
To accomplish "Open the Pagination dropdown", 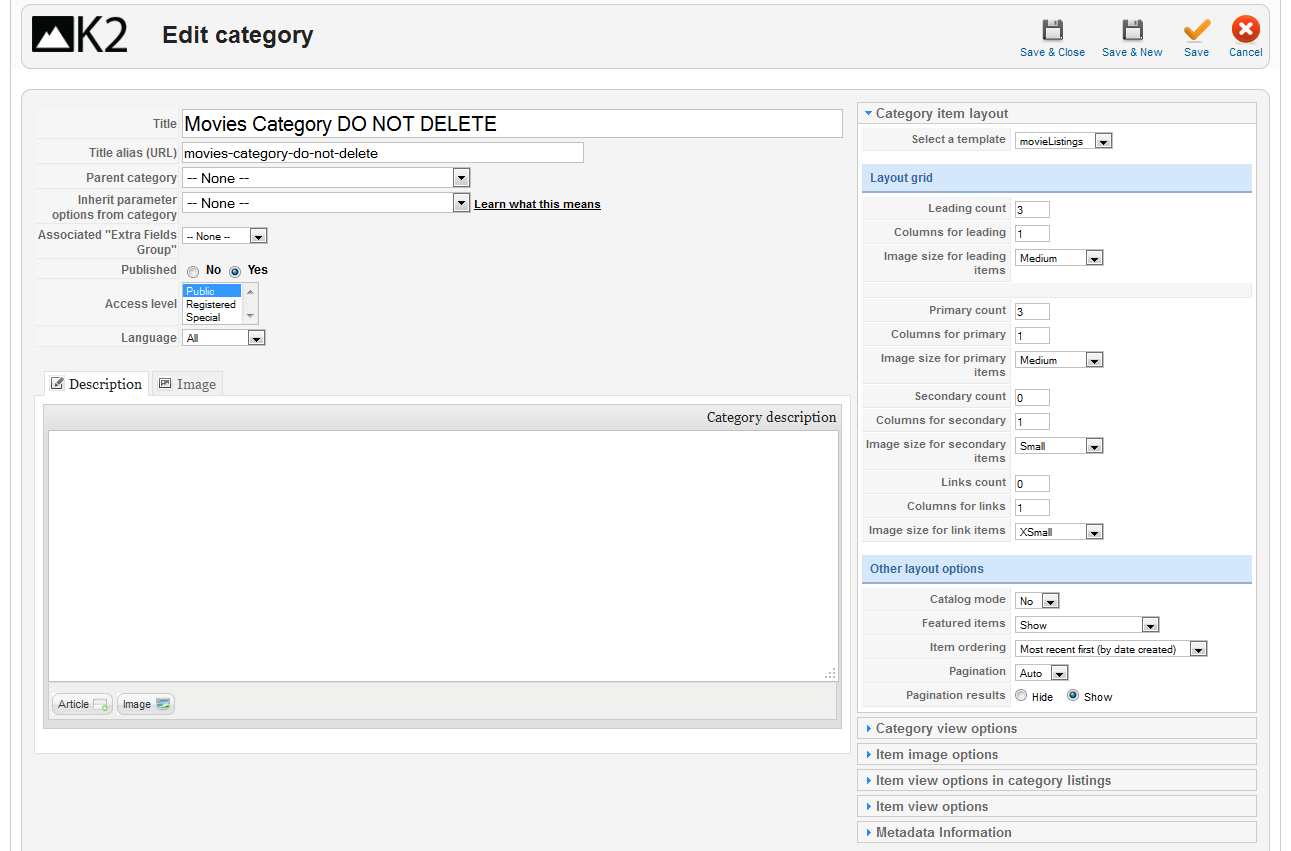I will 1042,673.
